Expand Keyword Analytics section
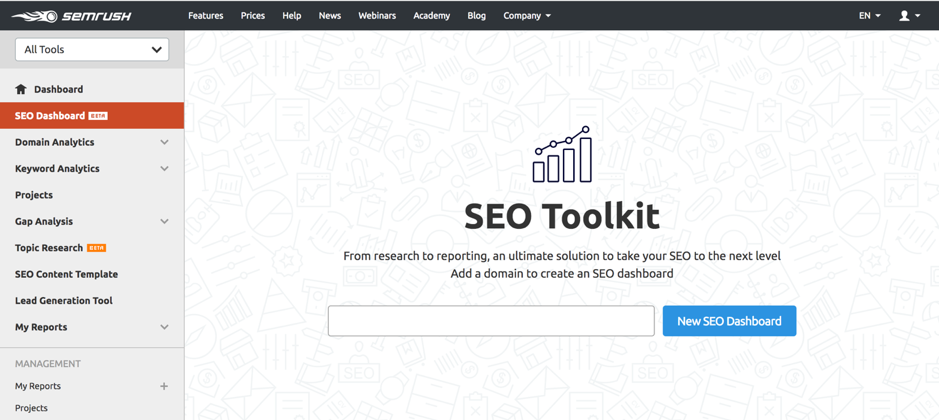 (164, 169)
